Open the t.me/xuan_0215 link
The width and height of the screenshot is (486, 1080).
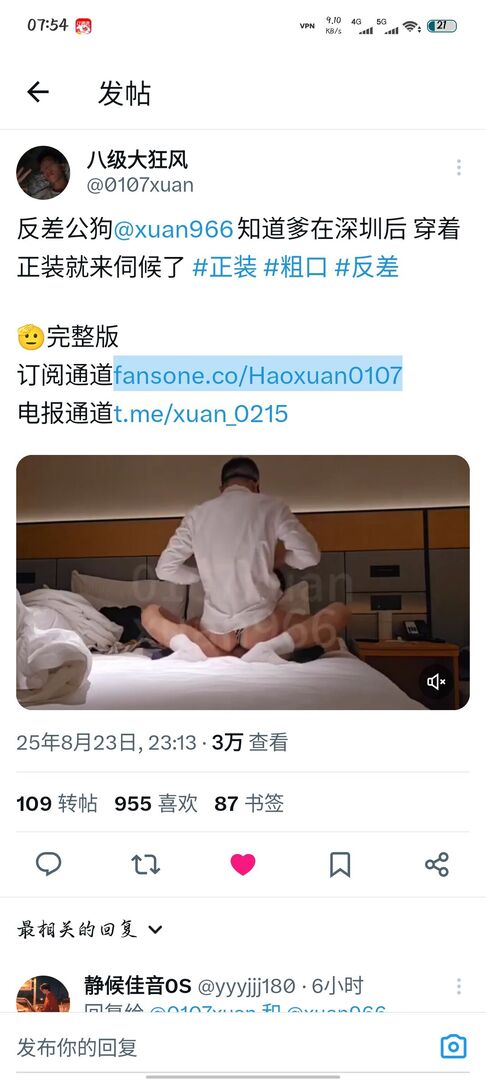point(201,414)
